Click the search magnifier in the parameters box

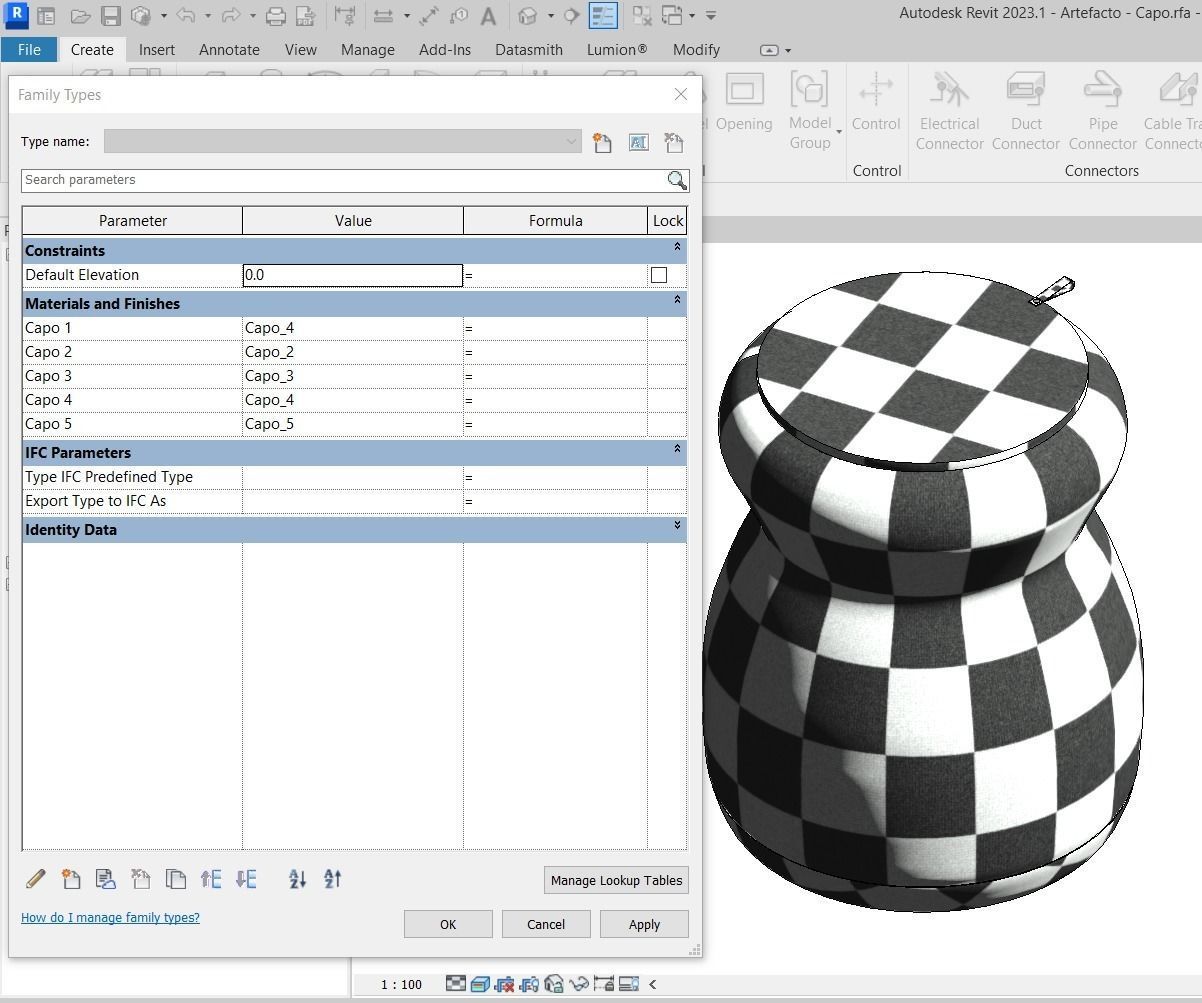pos(677,180)
